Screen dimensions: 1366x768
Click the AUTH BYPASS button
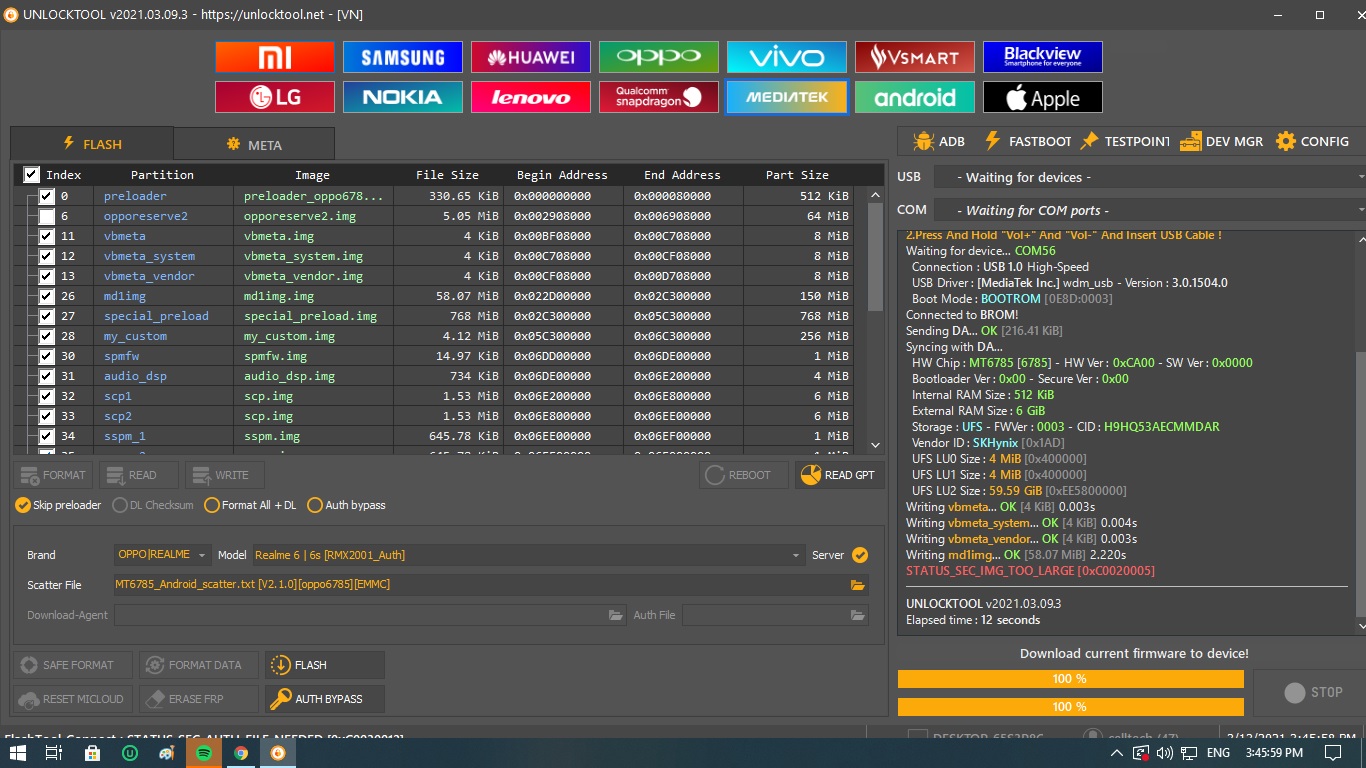click(x=325, y=699)
